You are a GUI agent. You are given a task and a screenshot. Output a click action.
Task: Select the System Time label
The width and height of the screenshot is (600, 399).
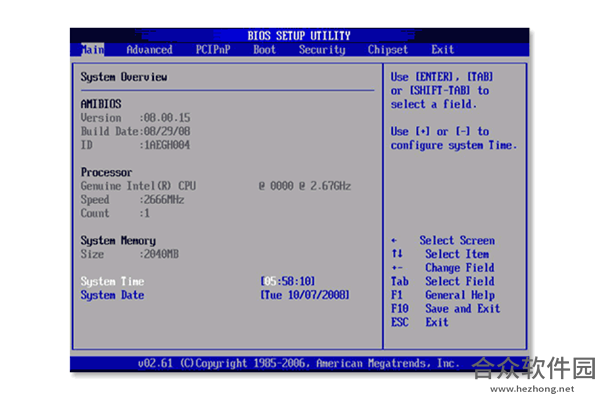[x=112, y=282]
